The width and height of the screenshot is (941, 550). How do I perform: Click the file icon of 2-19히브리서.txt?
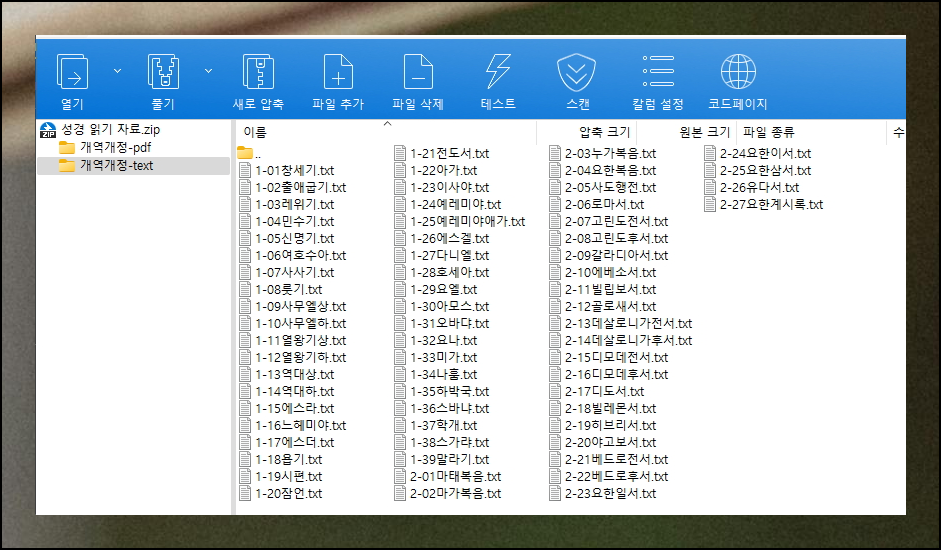tap(555, 426)
